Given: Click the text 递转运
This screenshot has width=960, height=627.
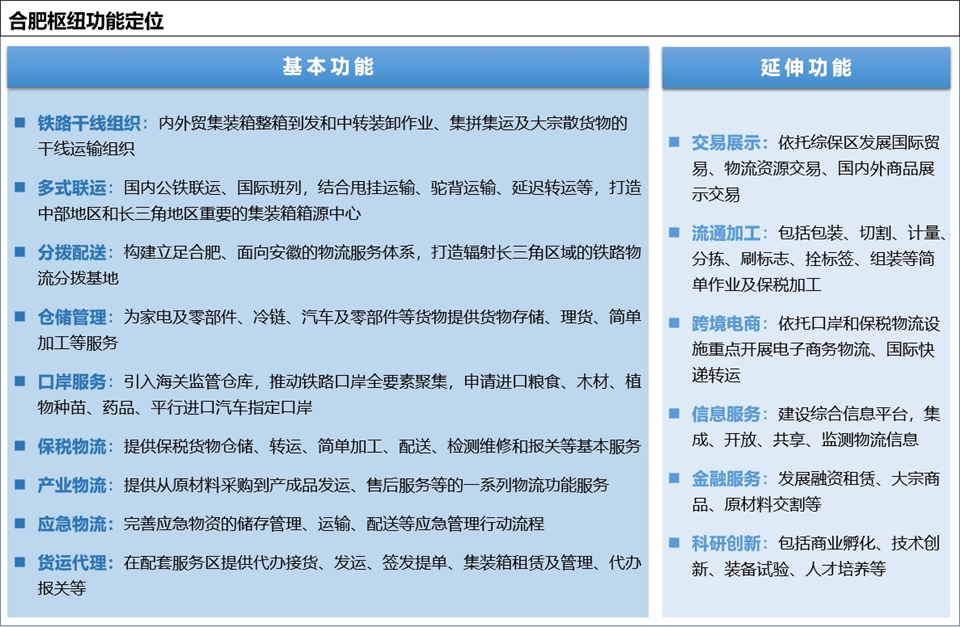Looking at the screenshot, I should 716,375.
